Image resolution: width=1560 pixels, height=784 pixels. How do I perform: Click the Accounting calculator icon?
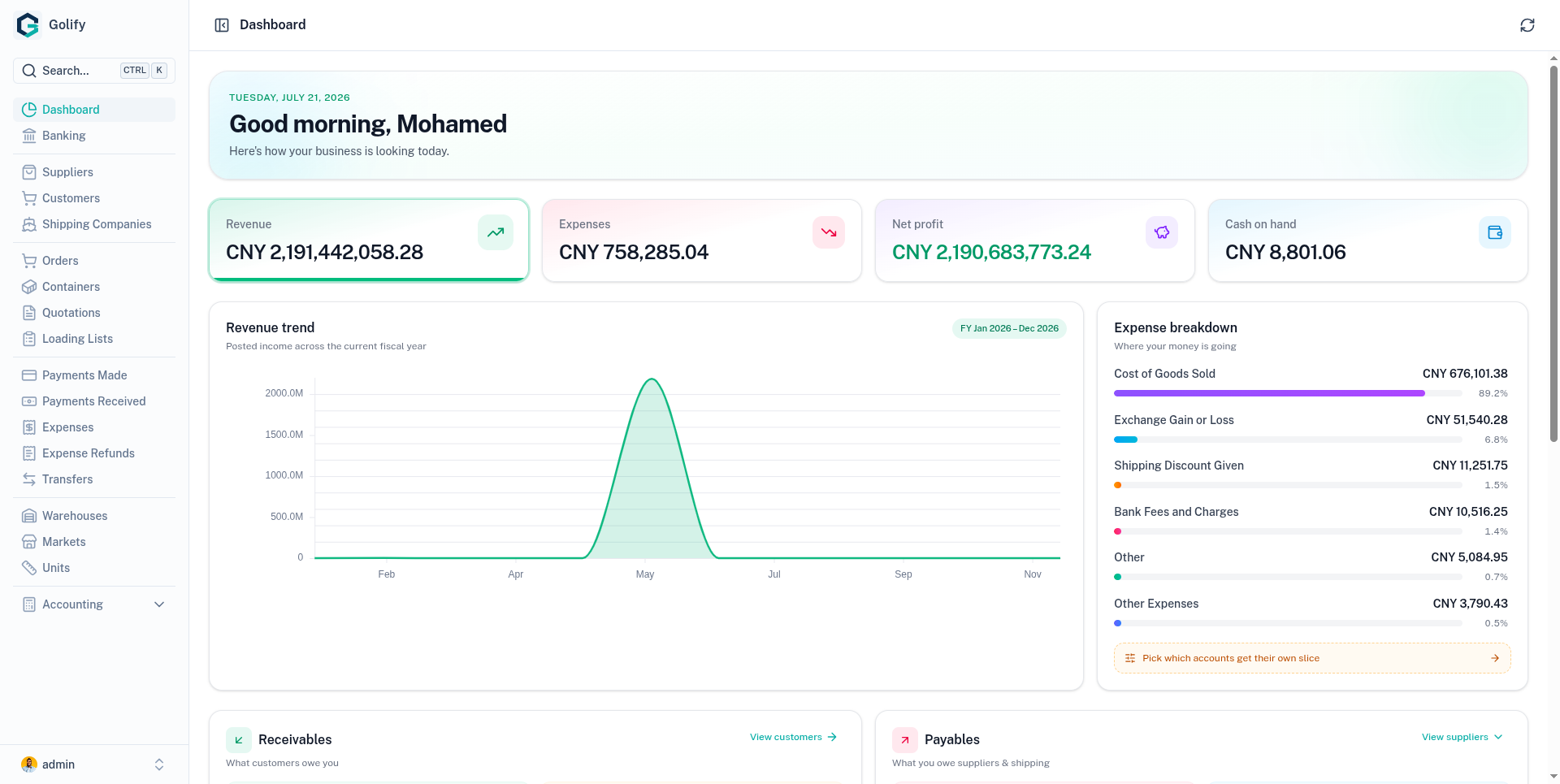(29, 604)
